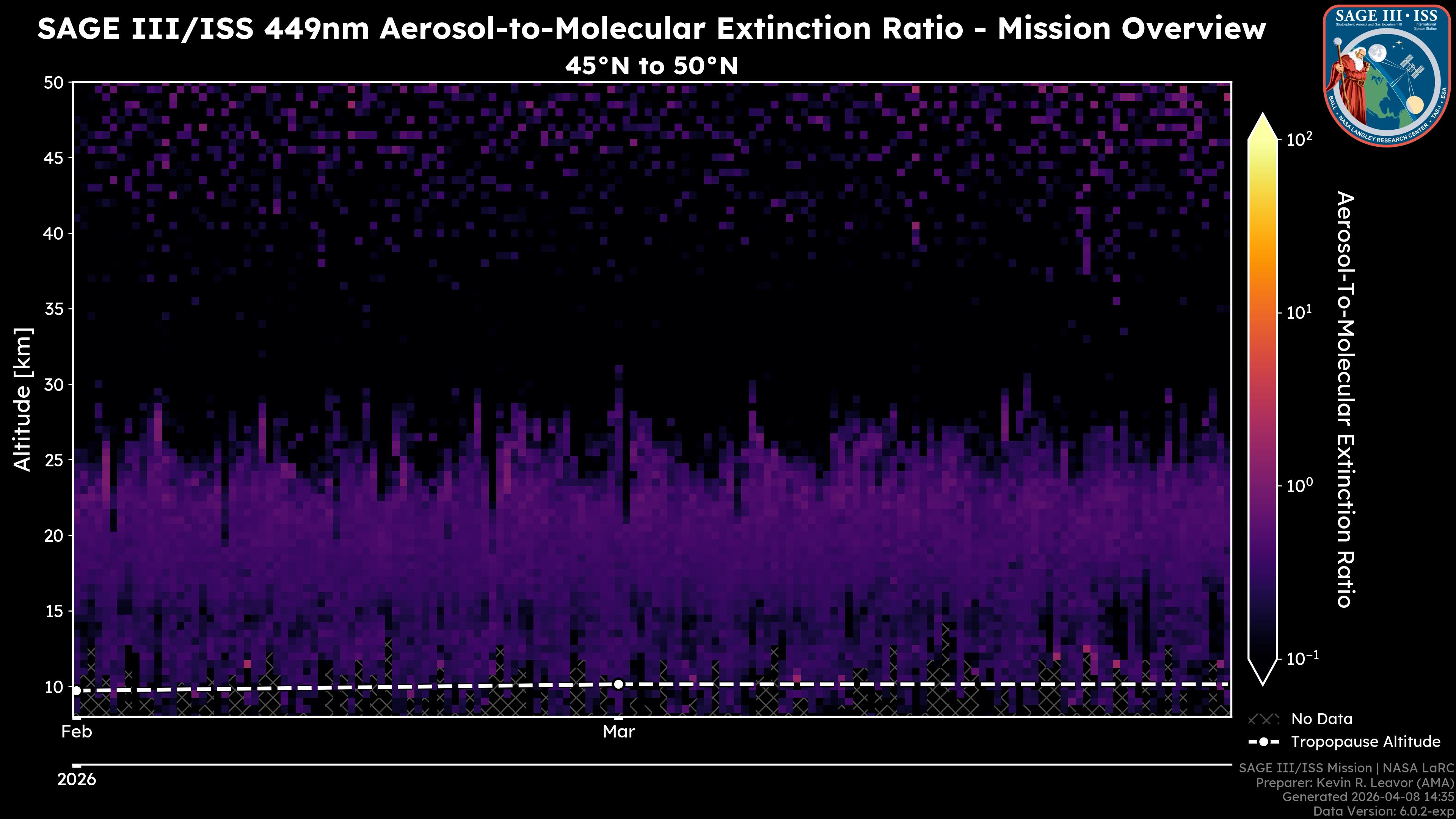Screen dimensions: 1456x819
Task: Click the Mar x-axis tick label
Action: [x=618, y=732]
